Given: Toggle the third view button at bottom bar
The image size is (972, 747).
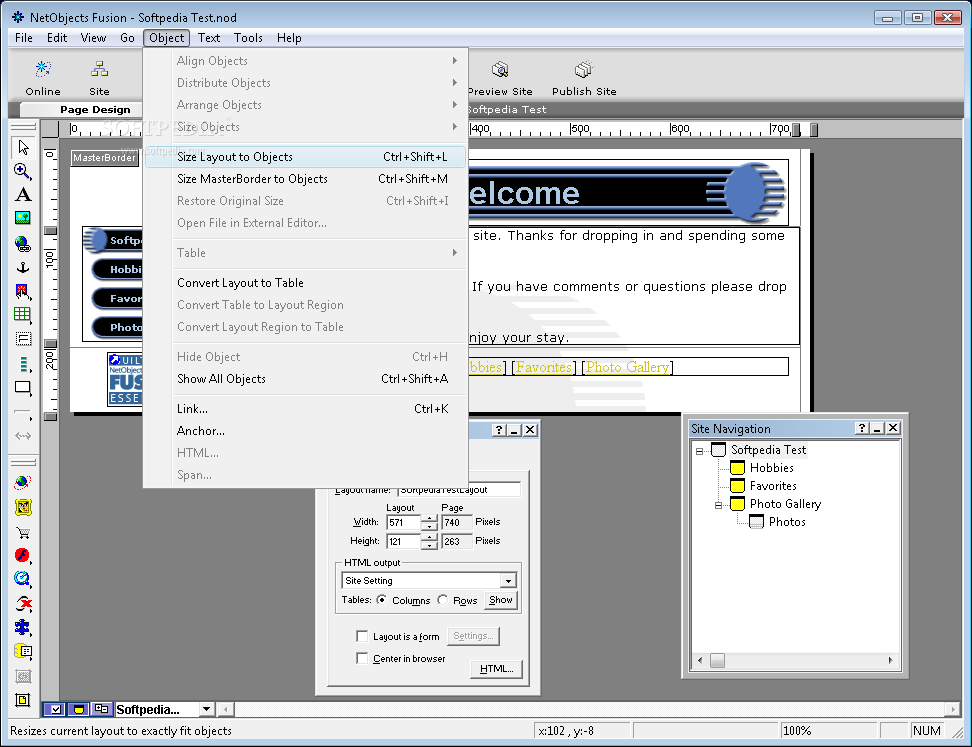Looking at the screenshot, I should 101,709.
